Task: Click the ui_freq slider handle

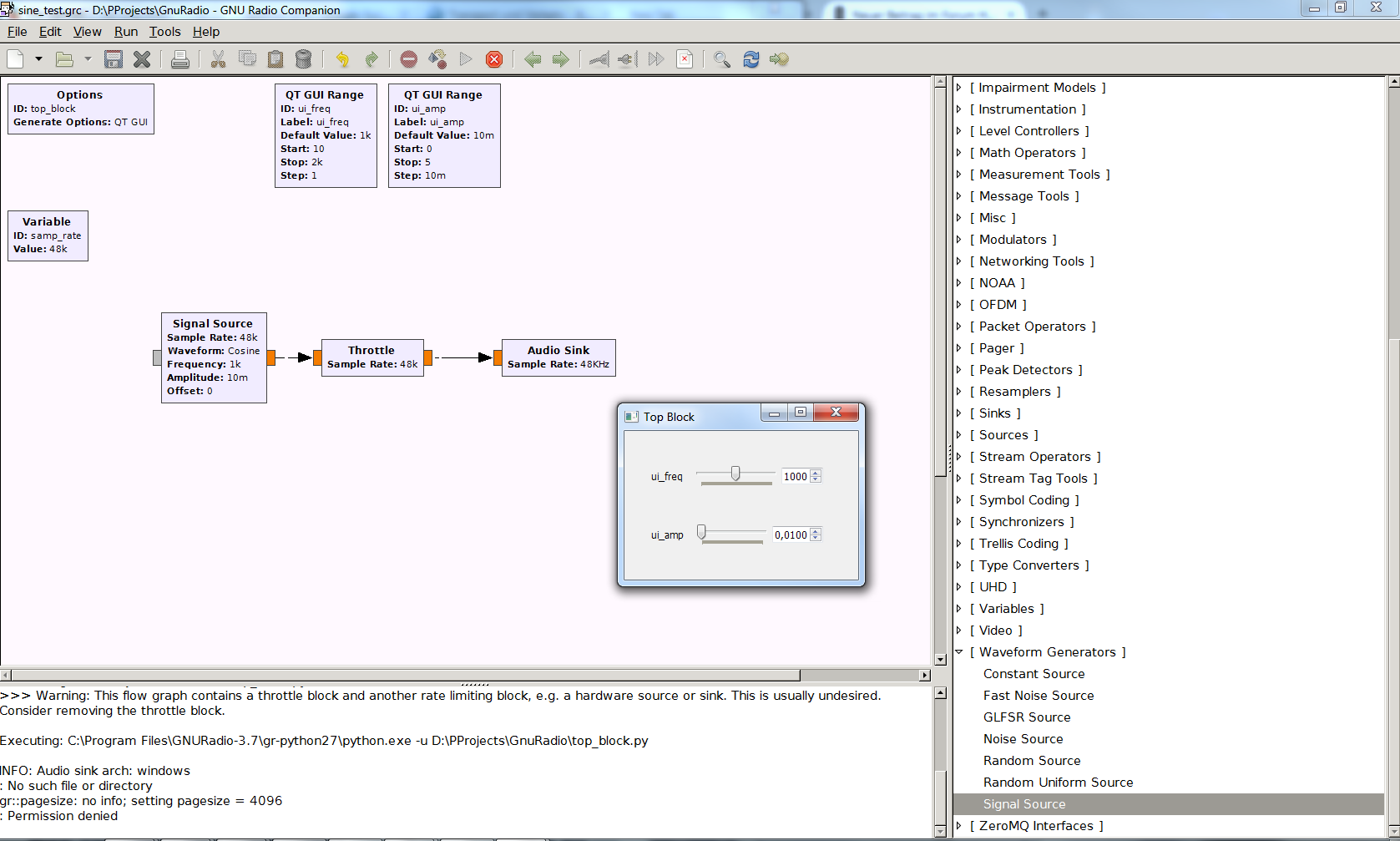Action: [735, 474]
